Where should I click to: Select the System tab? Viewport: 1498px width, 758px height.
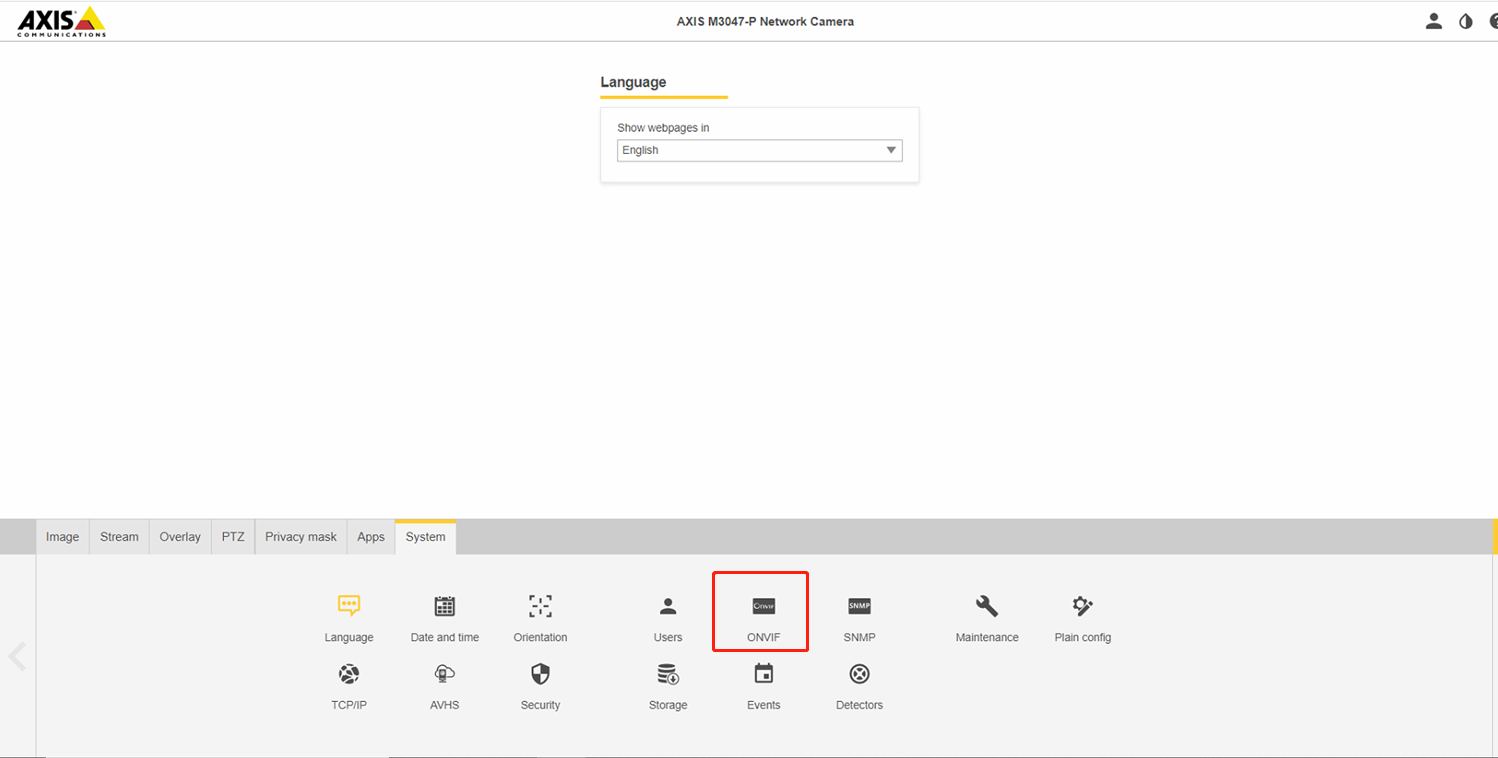click(x=425, y=537)
